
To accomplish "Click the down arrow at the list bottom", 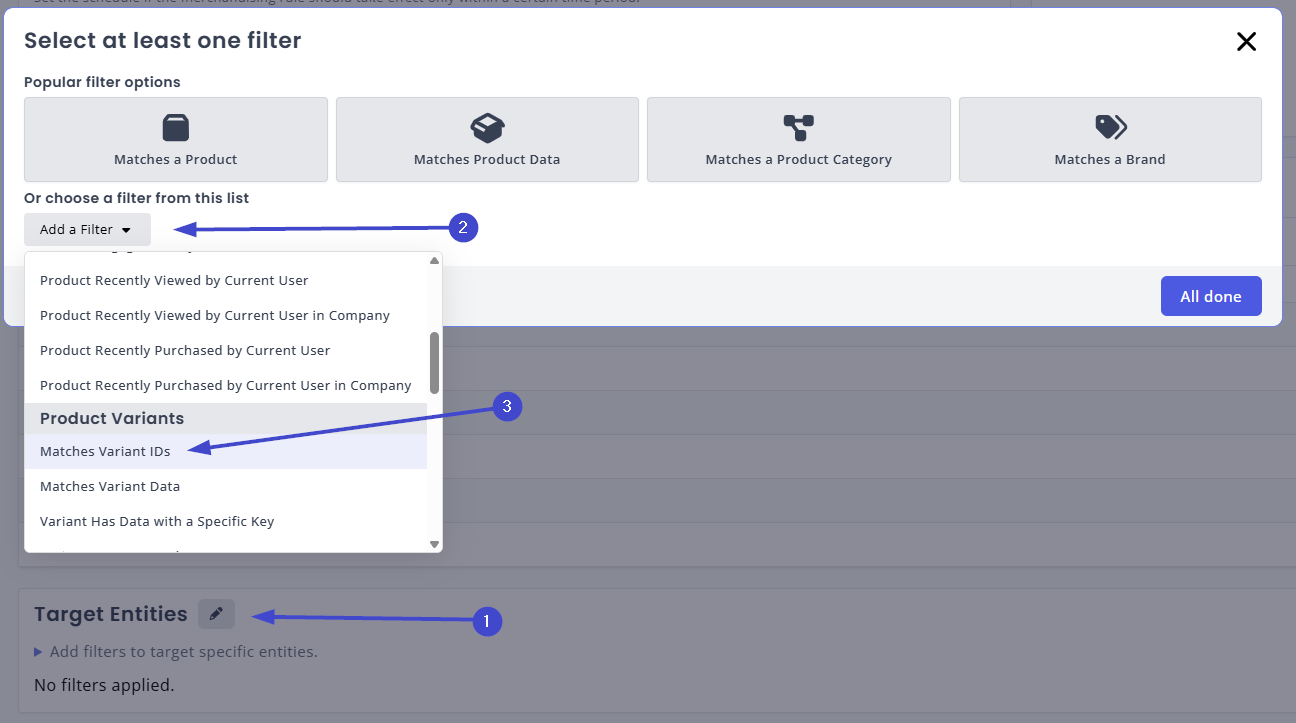I will click(x=433, y=543).
